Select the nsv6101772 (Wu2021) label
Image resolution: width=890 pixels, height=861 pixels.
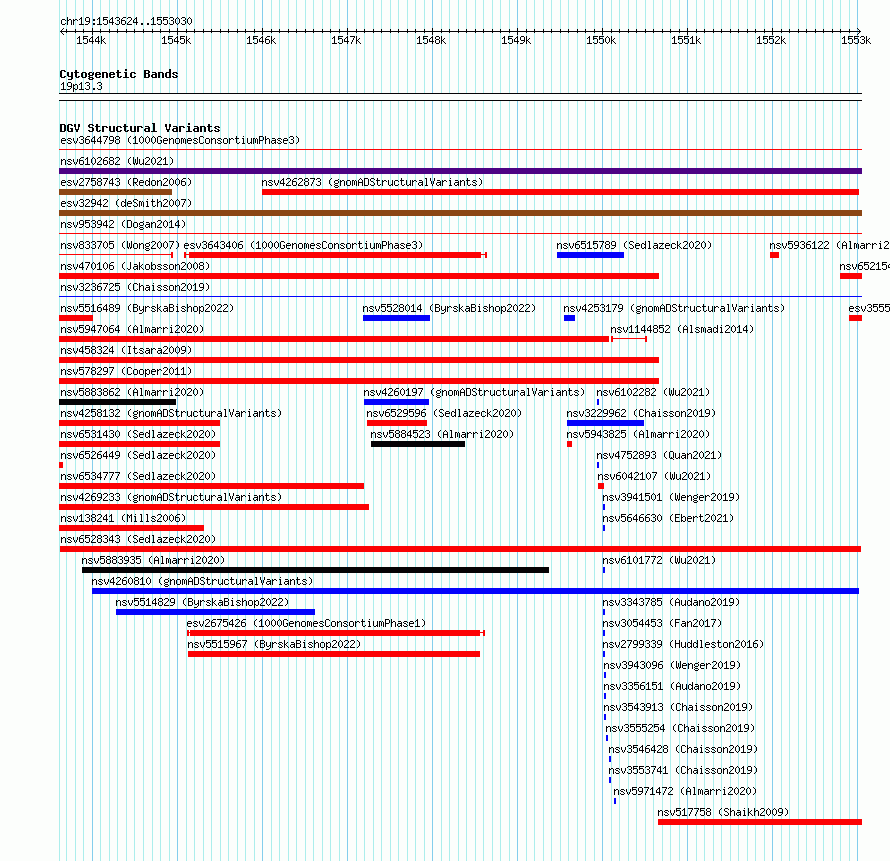659,560
